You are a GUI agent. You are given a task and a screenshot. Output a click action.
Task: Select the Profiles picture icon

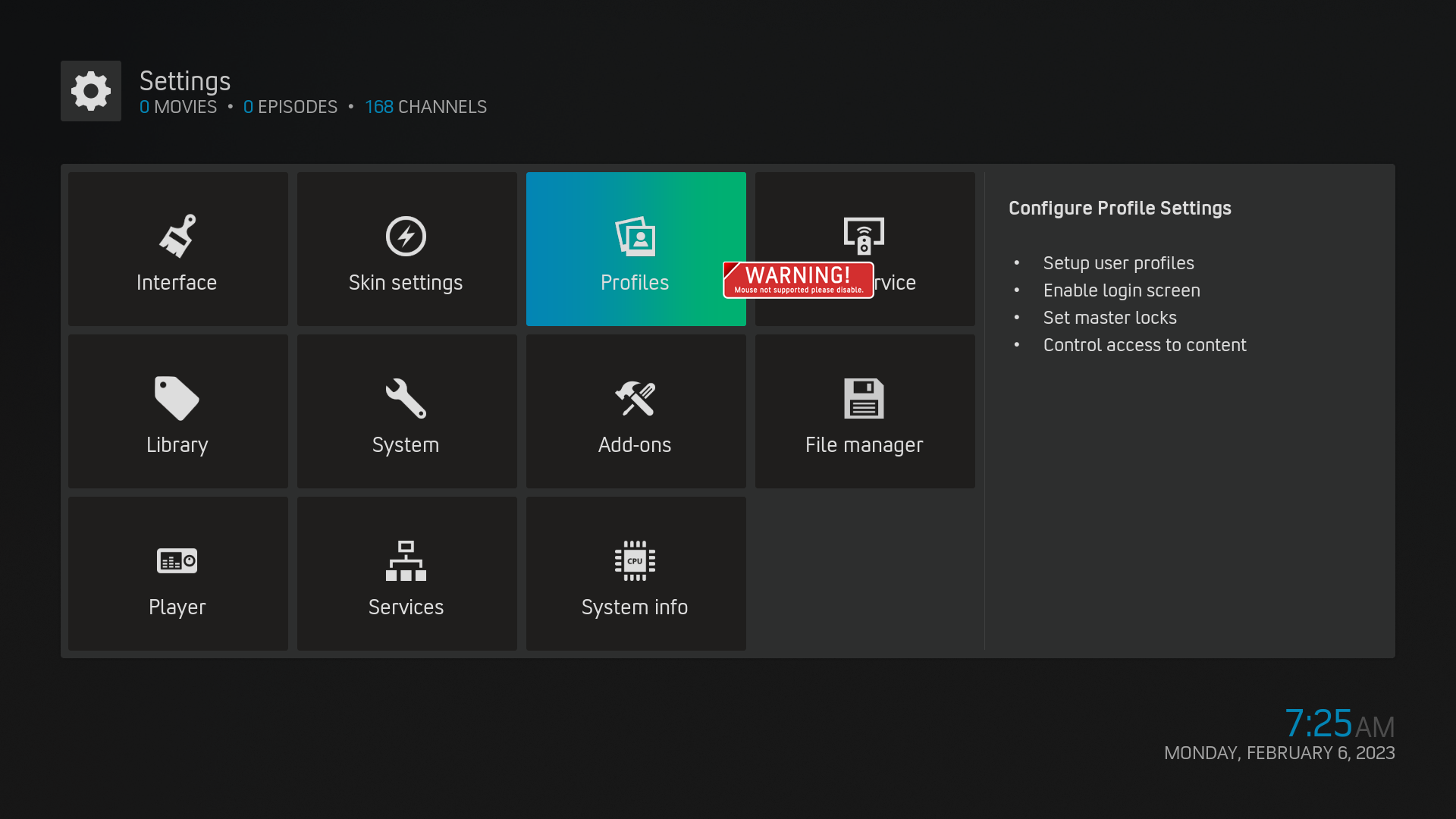coord(635,237)
